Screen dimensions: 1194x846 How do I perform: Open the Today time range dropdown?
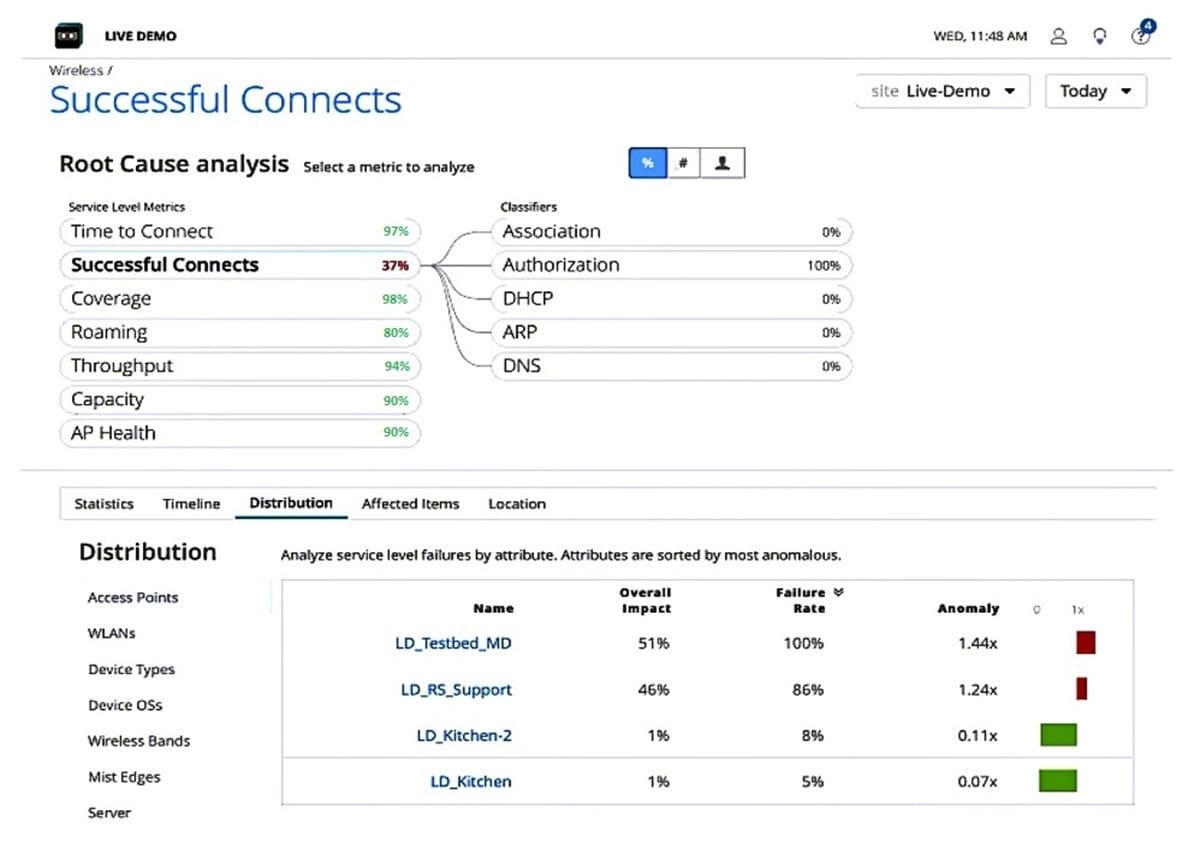click(1095, 91)
